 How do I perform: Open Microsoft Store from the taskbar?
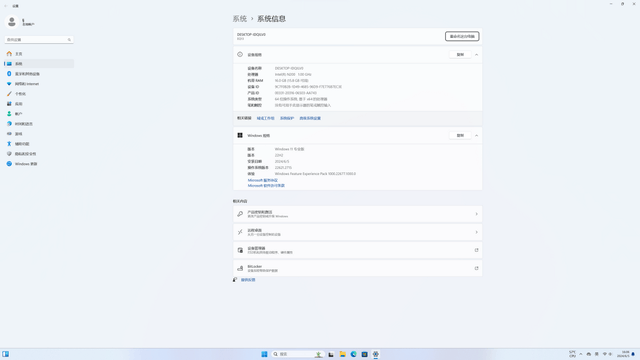click(364, 354)
